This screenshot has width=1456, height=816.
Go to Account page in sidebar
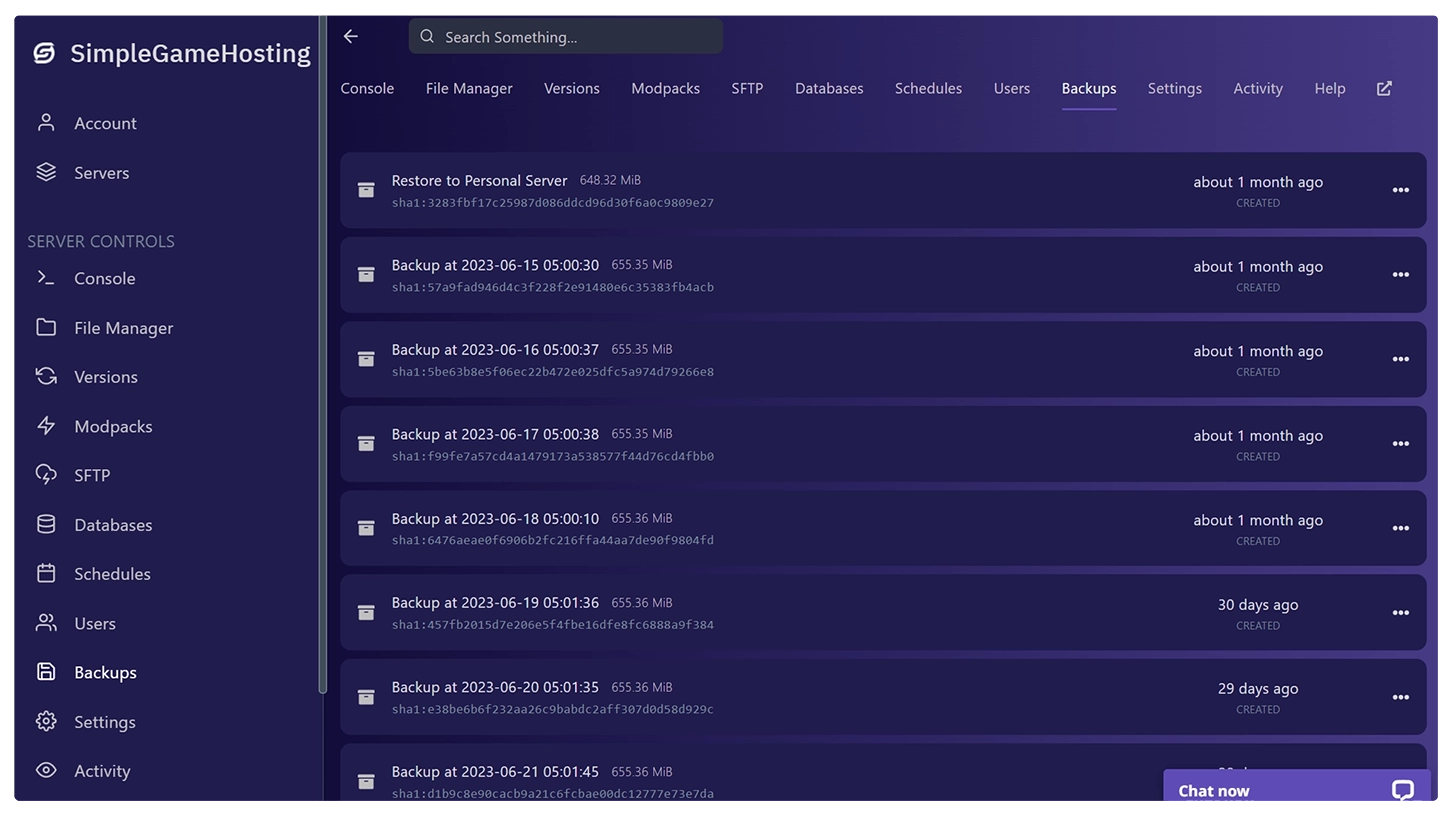(105, 123)
